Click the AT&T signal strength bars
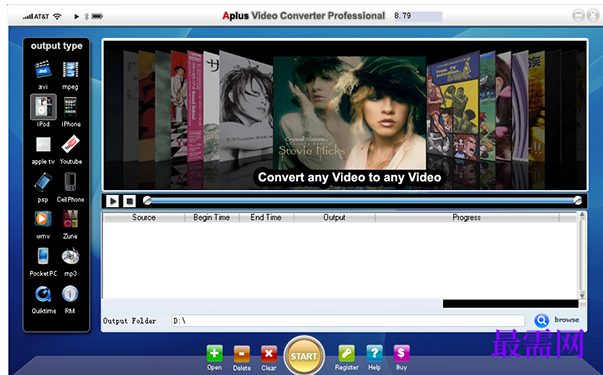 (x=28, y=17)
